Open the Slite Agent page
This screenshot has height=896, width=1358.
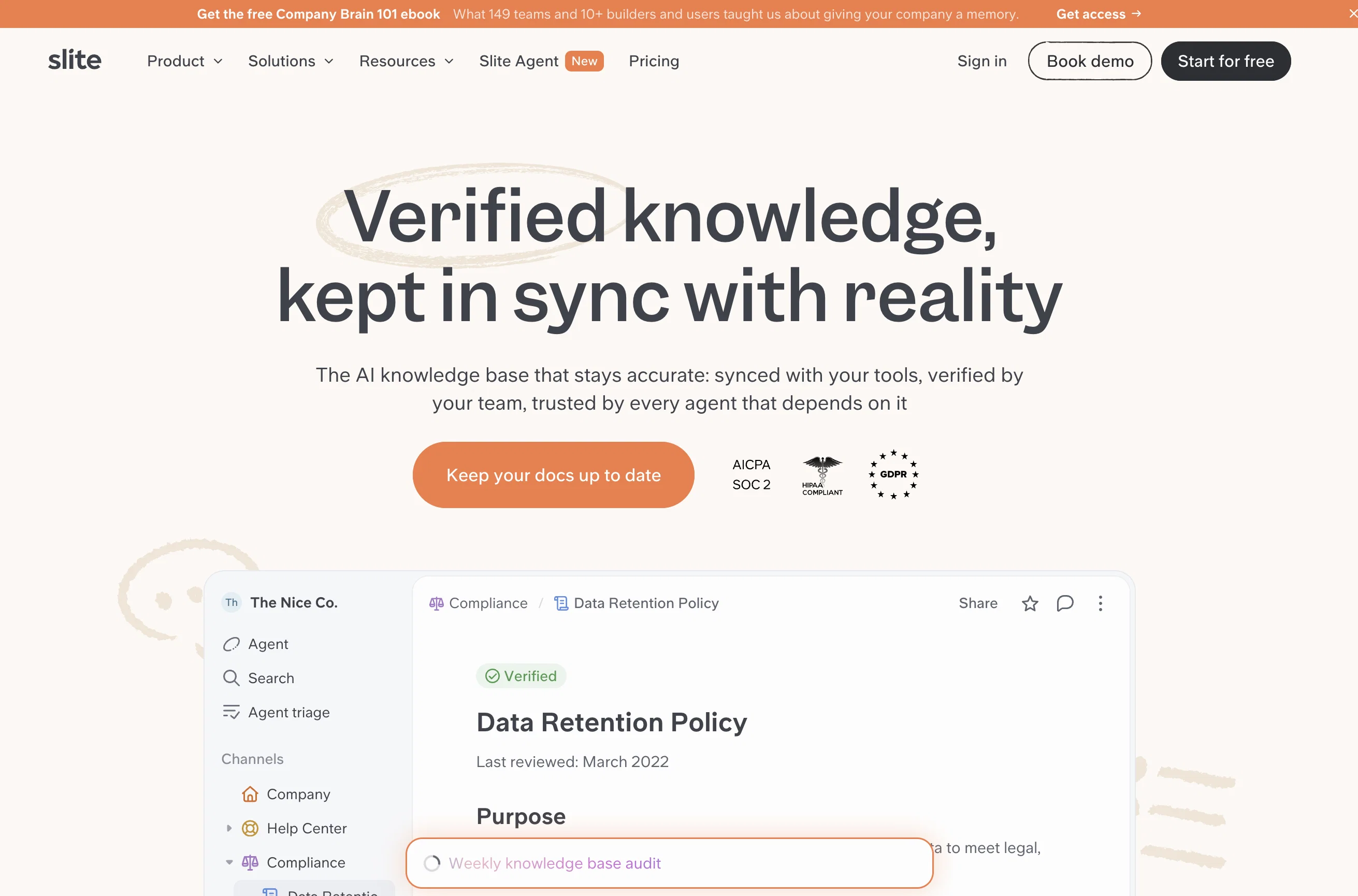[519, 61]
